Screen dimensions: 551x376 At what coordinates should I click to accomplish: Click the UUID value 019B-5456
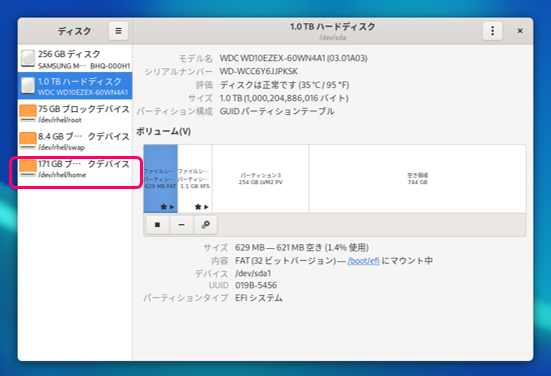256,285
